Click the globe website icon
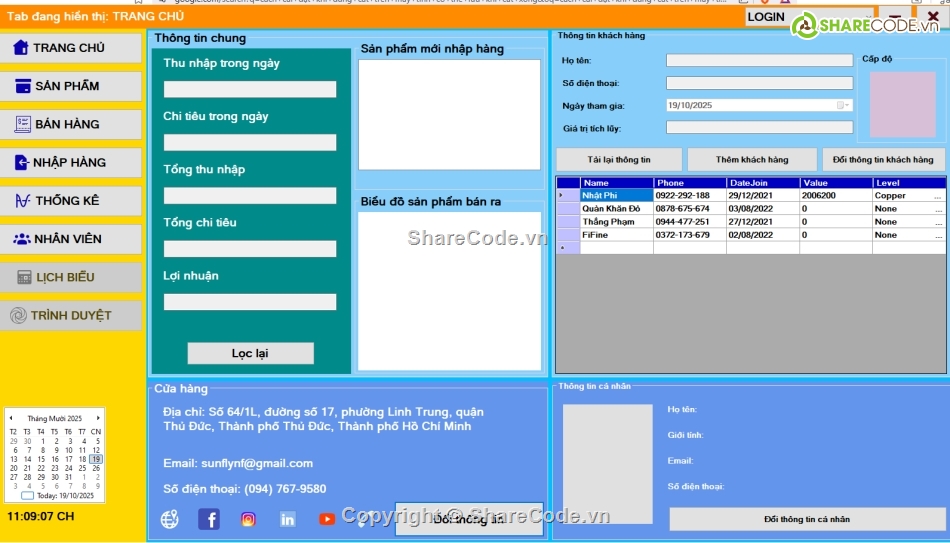 click(x=170, y=519)
